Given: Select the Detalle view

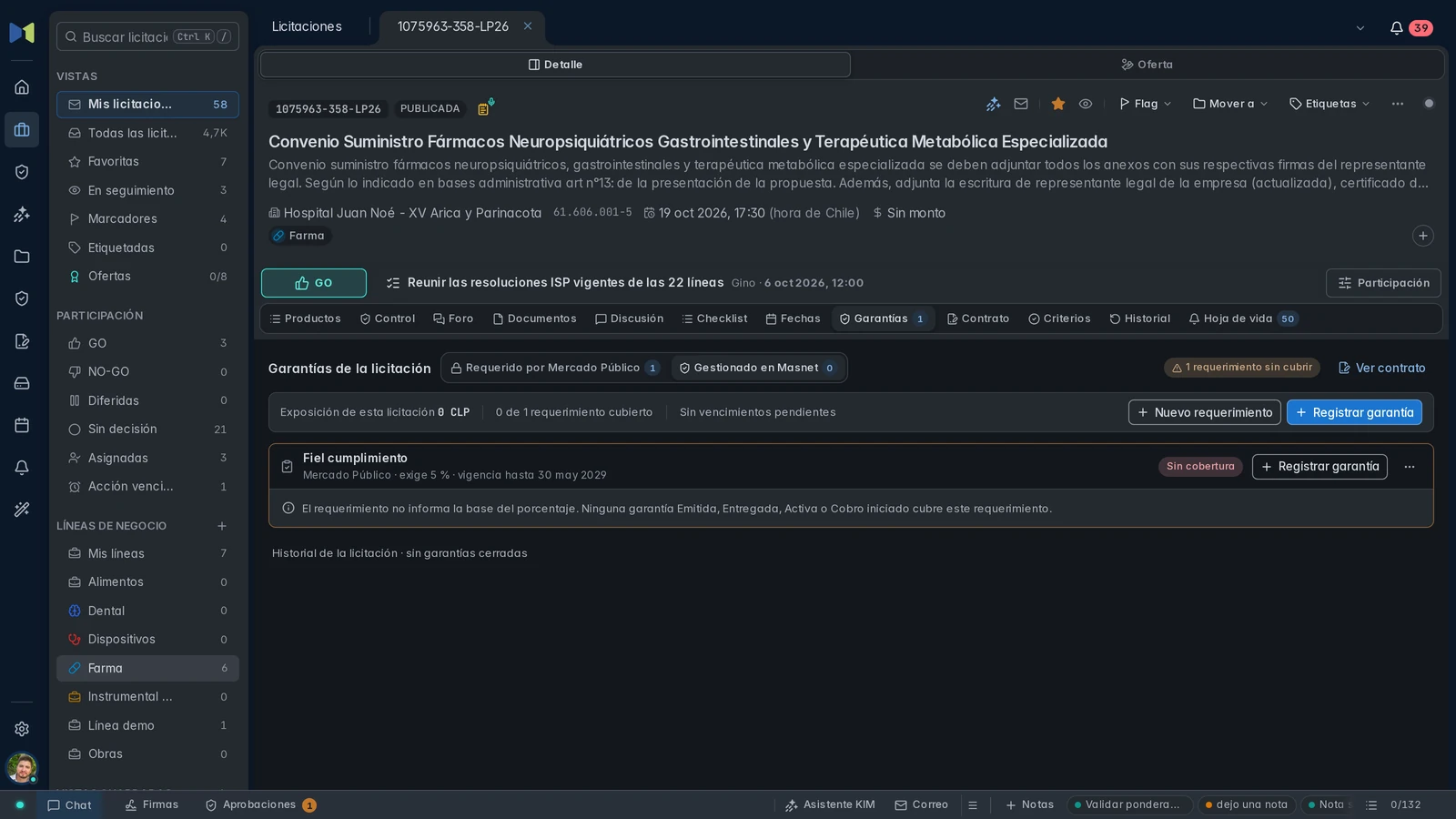Looking at the screenshot, I should (555, 65).
